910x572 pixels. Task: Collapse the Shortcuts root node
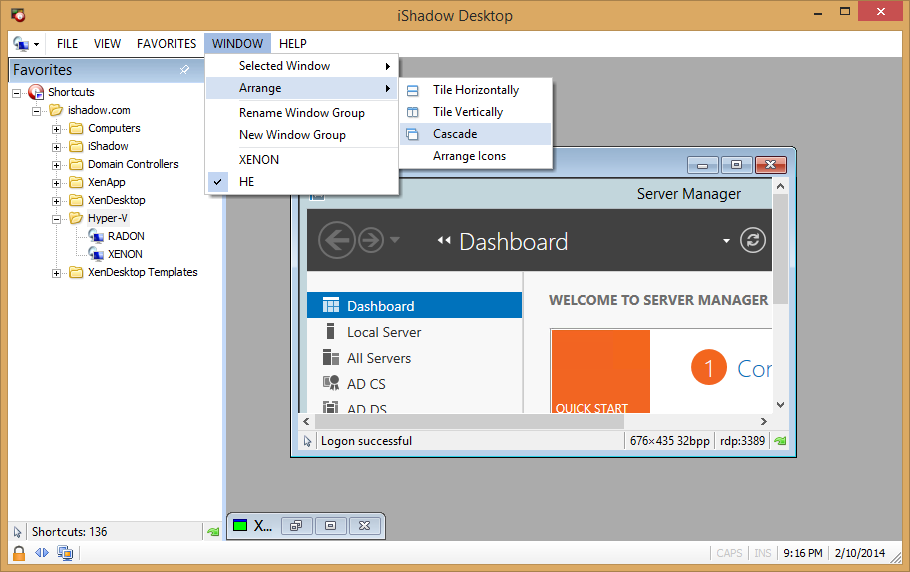pos(16,93)
